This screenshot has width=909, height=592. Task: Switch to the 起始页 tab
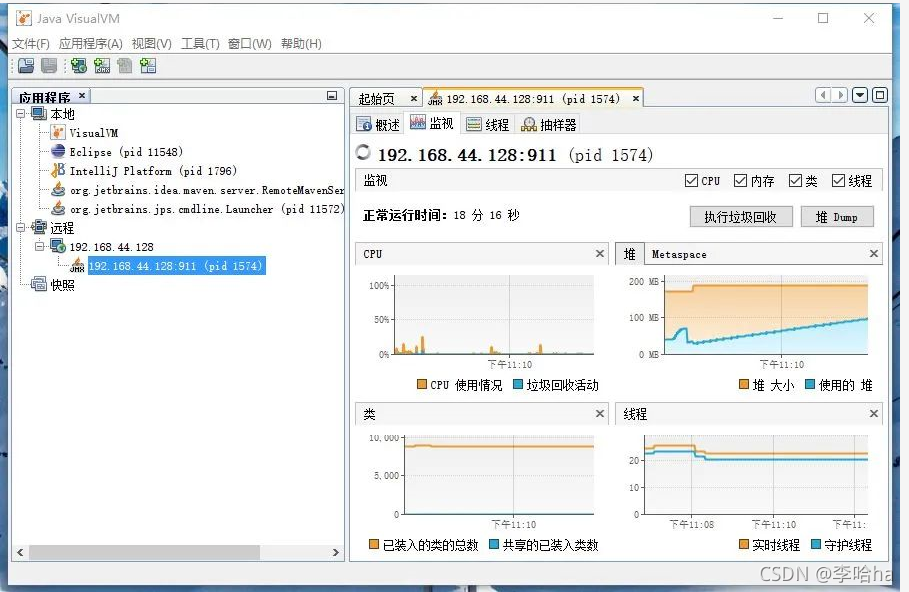[x=377, y=99]
